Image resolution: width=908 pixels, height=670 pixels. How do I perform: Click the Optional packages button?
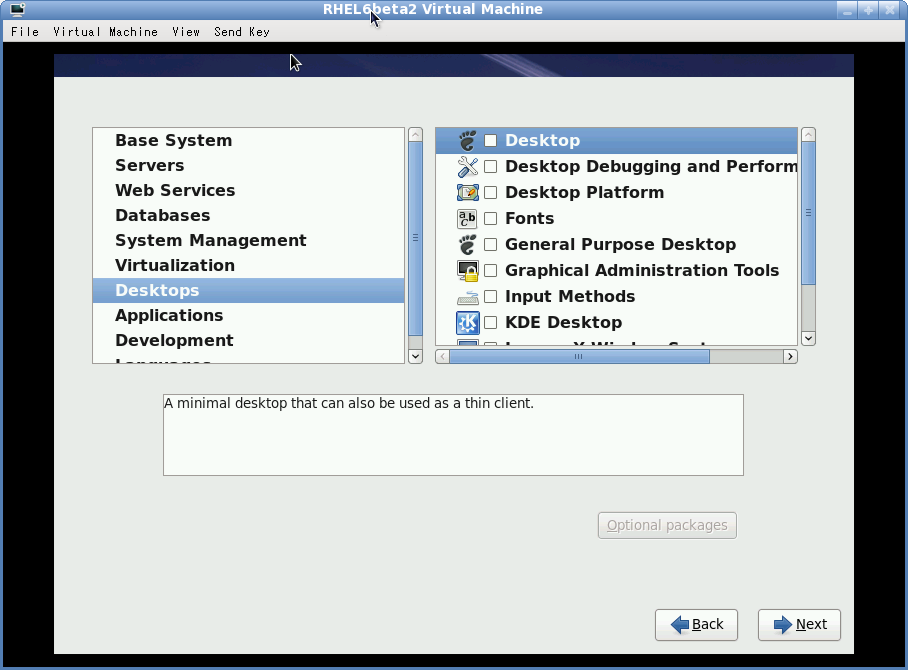click(x=667, y=525)
